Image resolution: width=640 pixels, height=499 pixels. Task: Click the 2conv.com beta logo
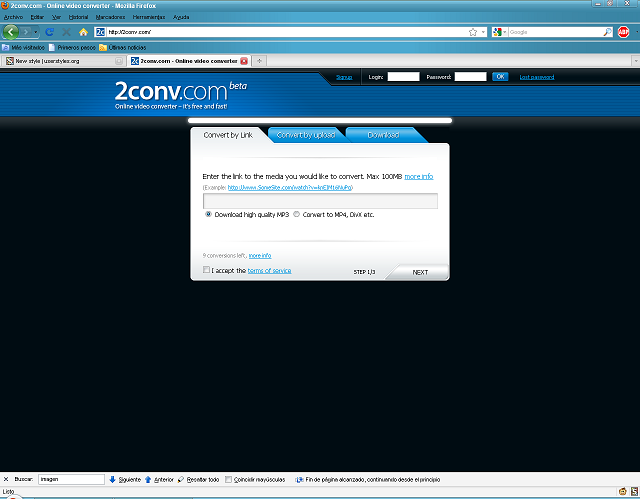180,95
